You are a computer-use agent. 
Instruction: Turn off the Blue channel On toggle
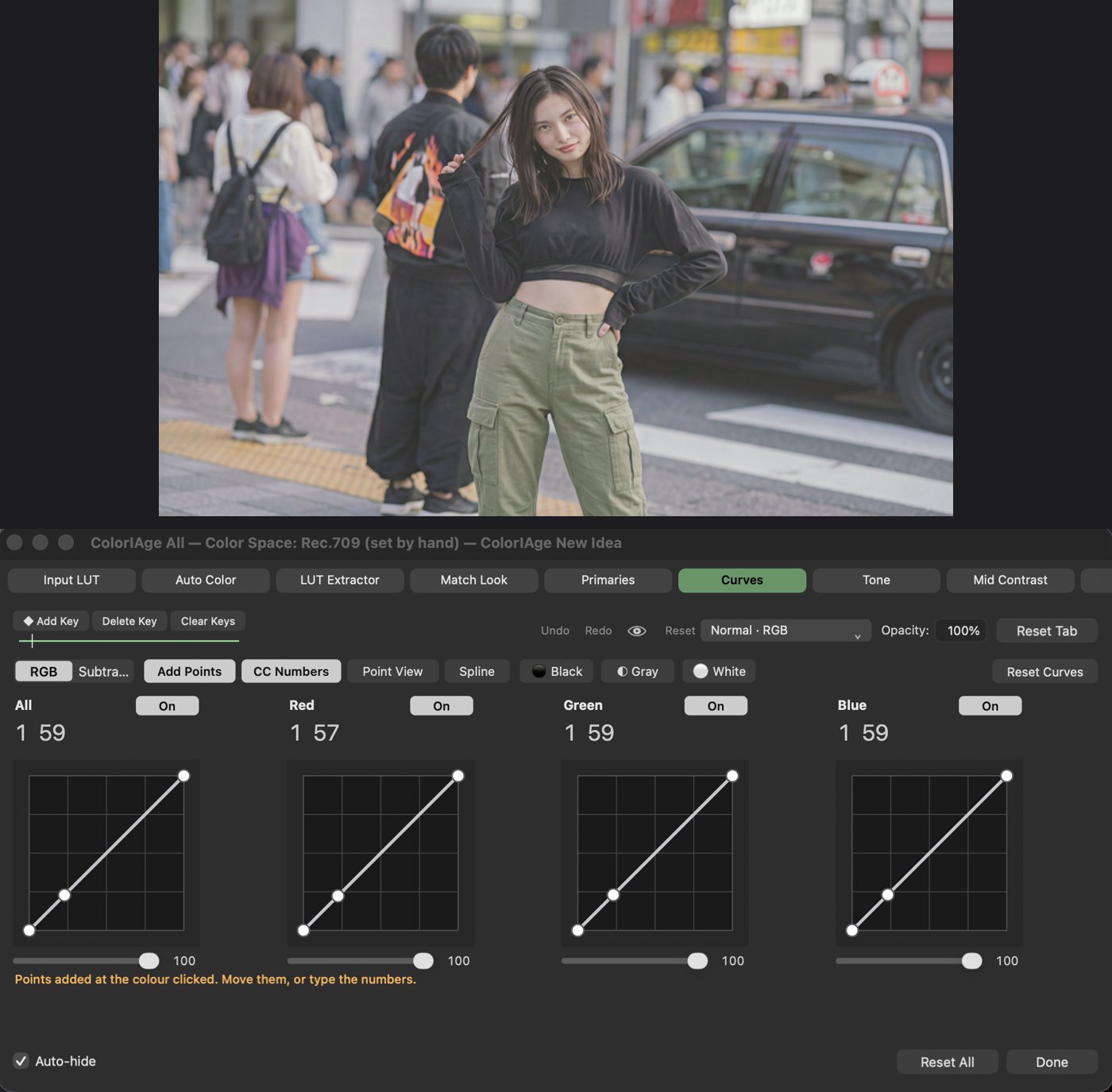[990, 706]
